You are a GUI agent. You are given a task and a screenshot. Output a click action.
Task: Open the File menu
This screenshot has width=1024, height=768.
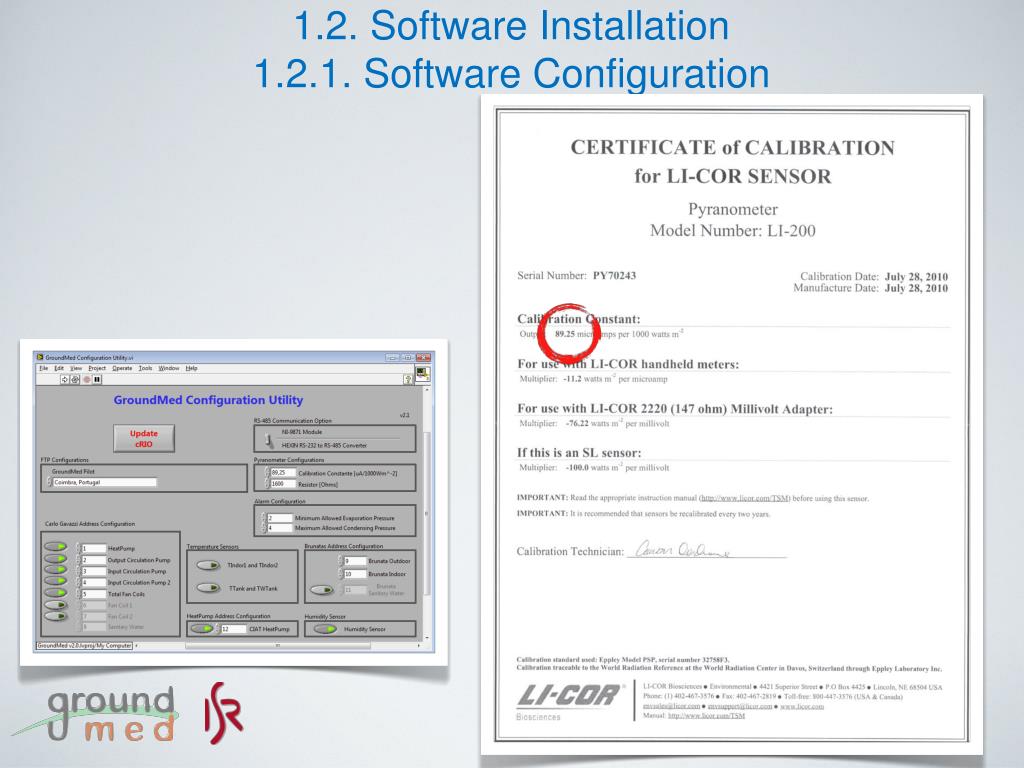(x=43, y=368)
